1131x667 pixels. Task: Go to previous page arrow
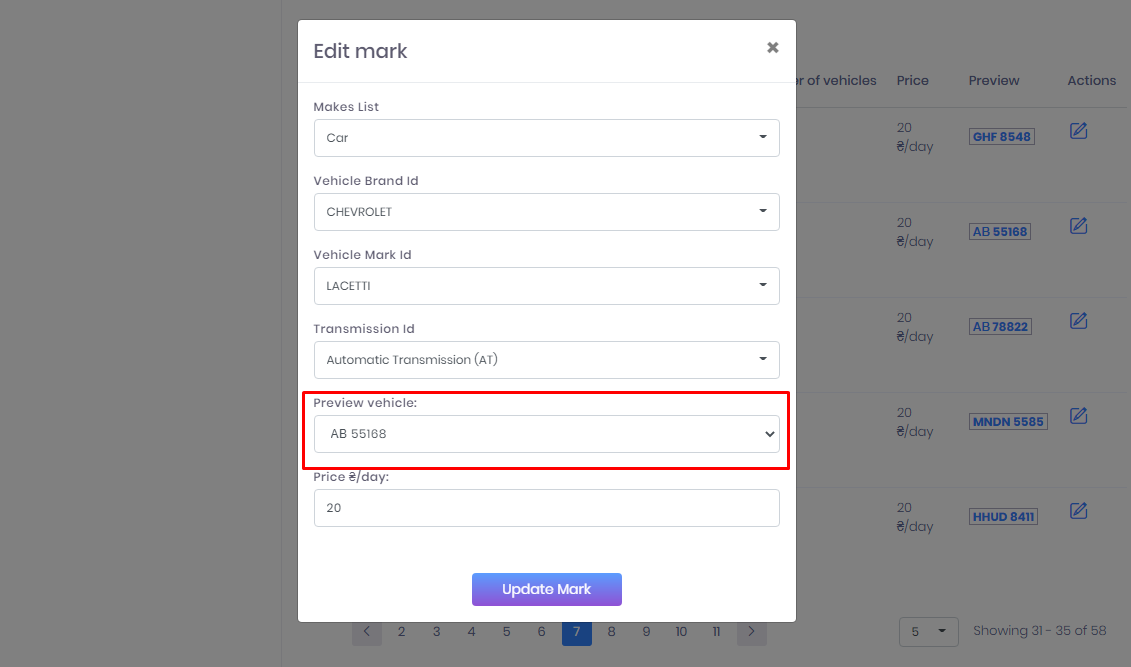(x=367, y=632)
